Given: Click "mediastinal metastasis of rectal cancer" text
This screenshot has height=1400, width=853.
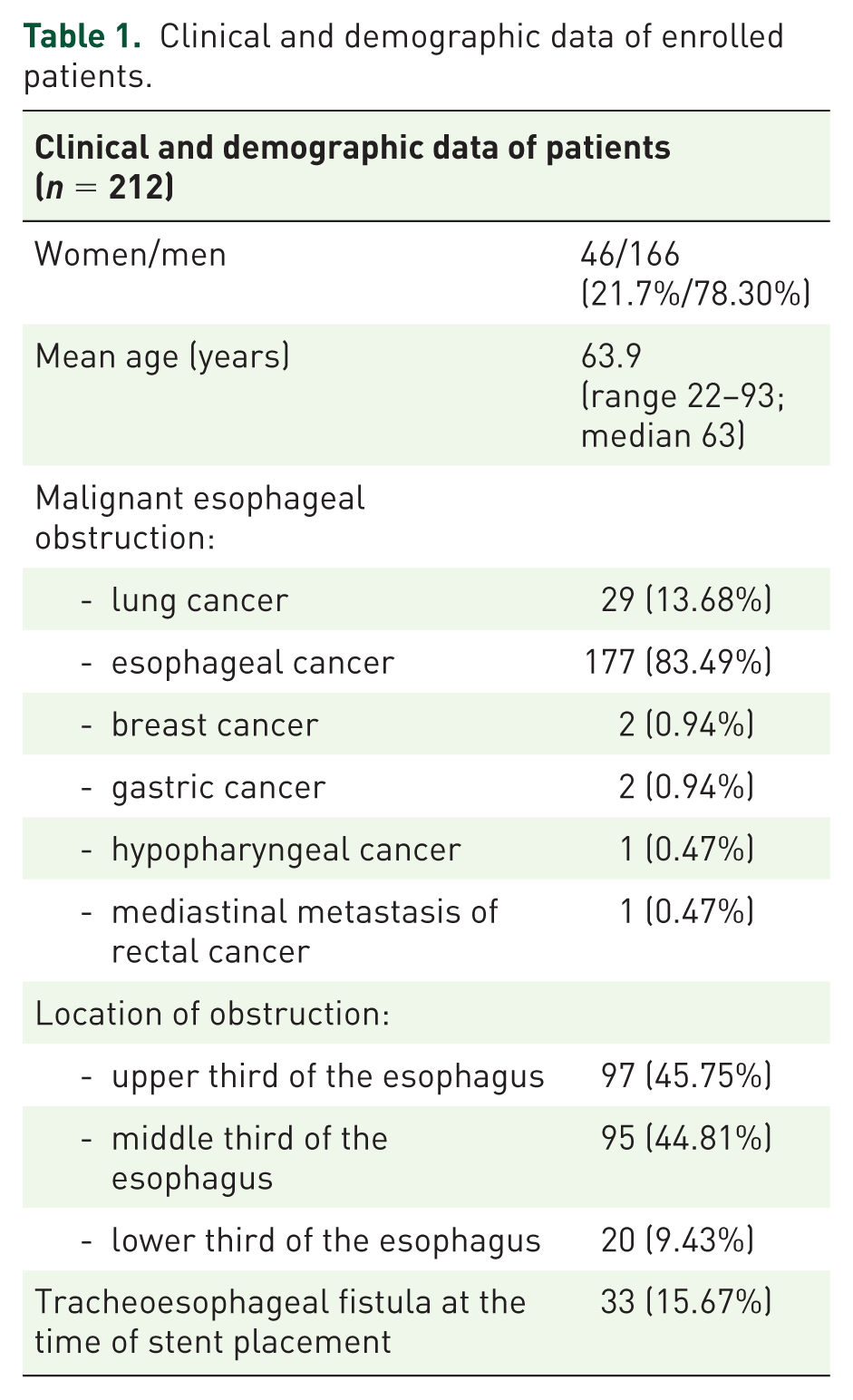Looking at the screenshot, I should (305, 931).
